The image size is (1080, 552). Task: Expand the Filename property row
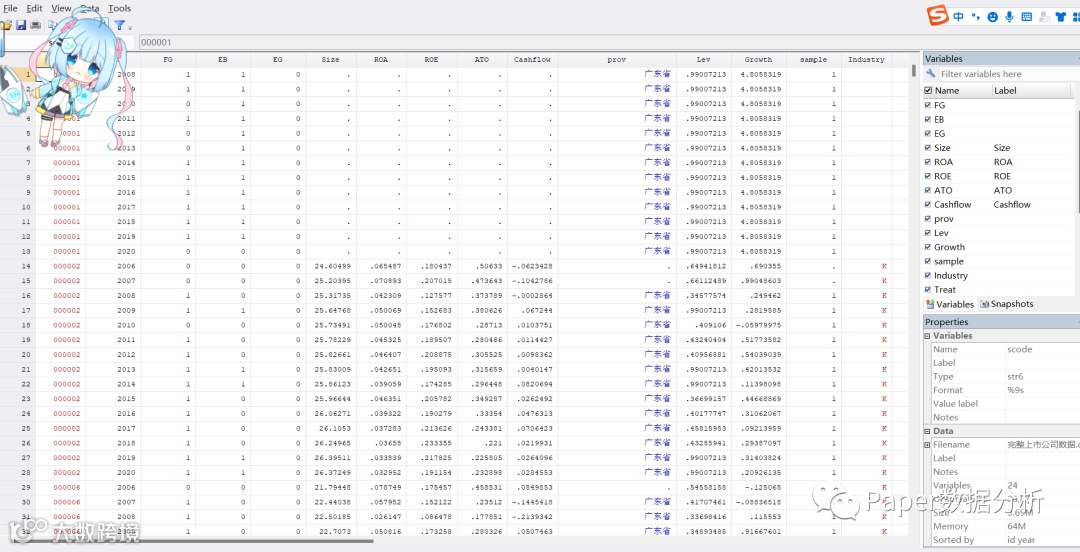927,445
